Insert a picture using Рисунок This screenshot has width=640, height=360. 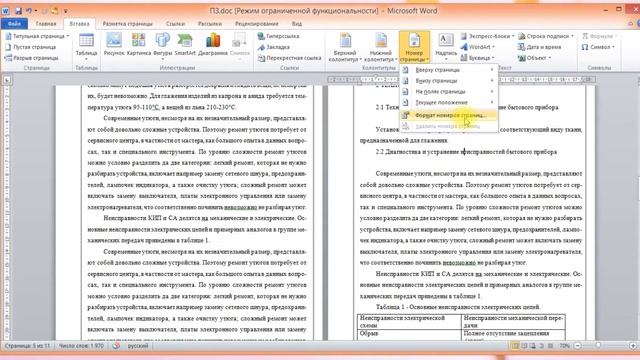pyautogui.click(x=114, y=45)
